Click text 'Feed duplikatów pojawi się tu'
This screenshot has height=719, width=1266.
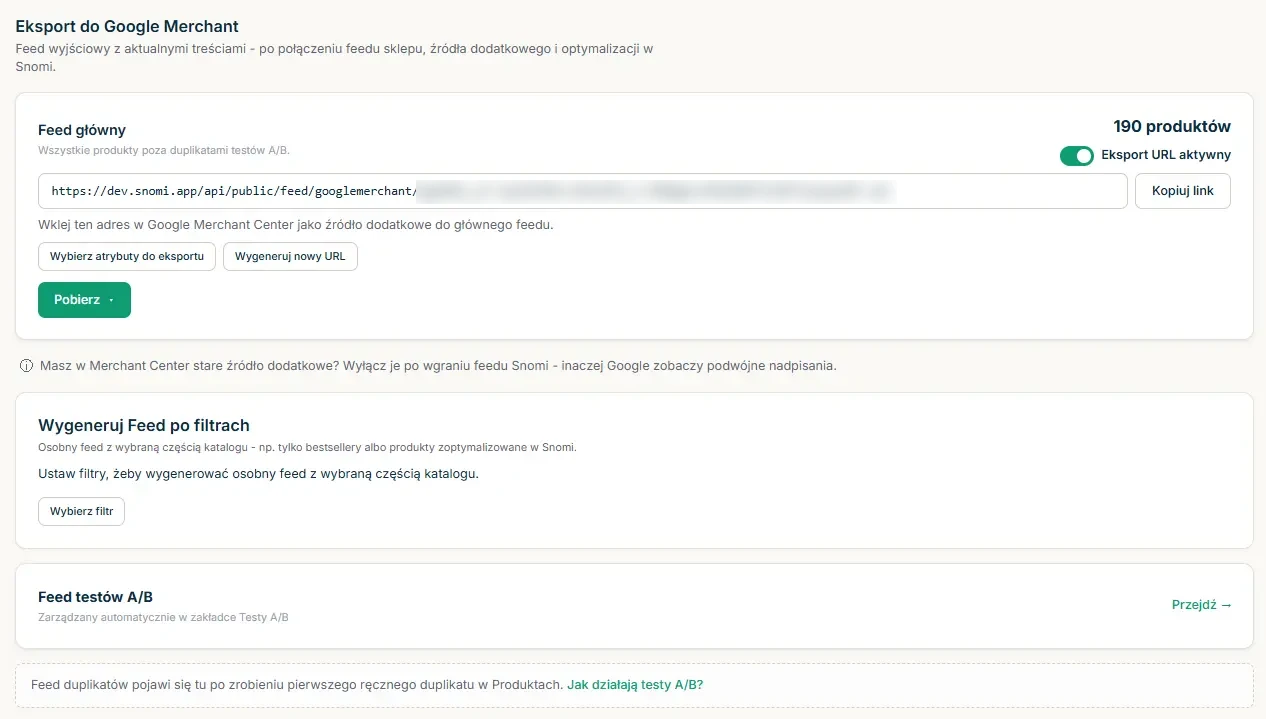point(120,685)
